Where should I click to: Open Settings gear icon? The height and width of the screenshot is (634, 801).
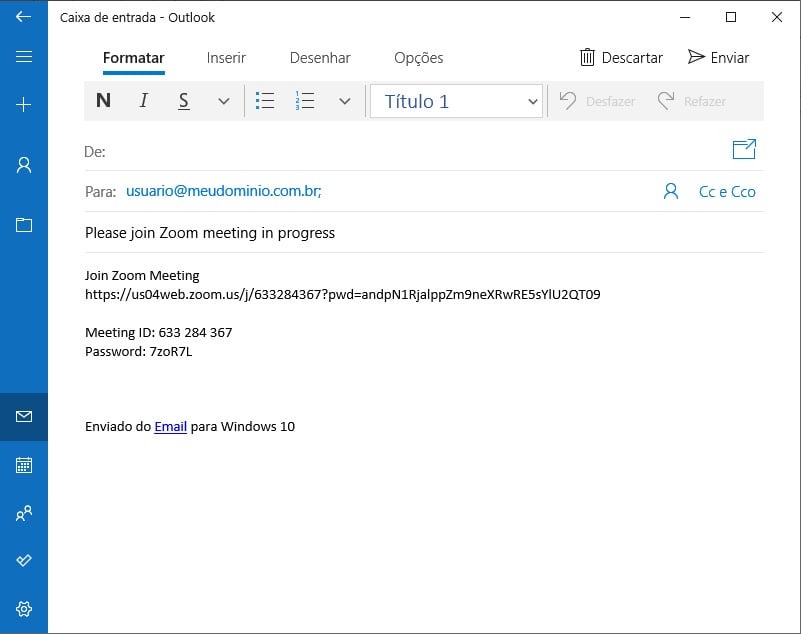[x=23, y=608]
